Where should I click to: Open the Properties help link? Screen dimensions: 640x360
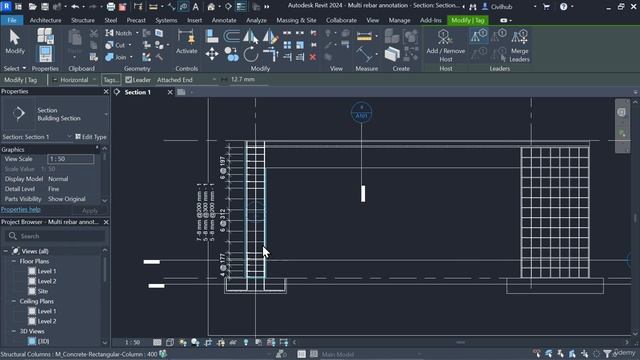pyautogui.click(x=20, y=209)
